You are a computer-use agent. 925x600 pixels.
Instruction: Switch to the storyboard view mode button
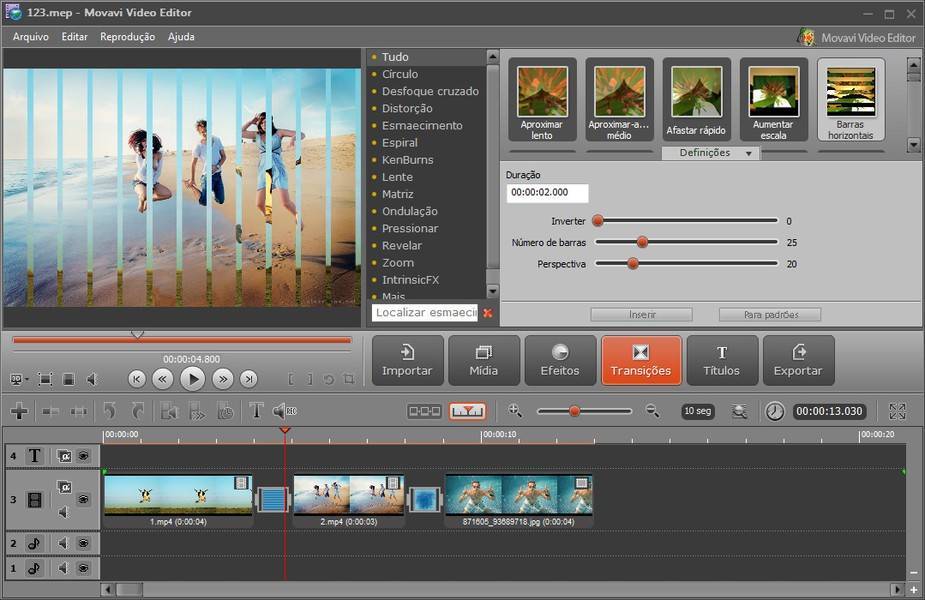[424, 411]
